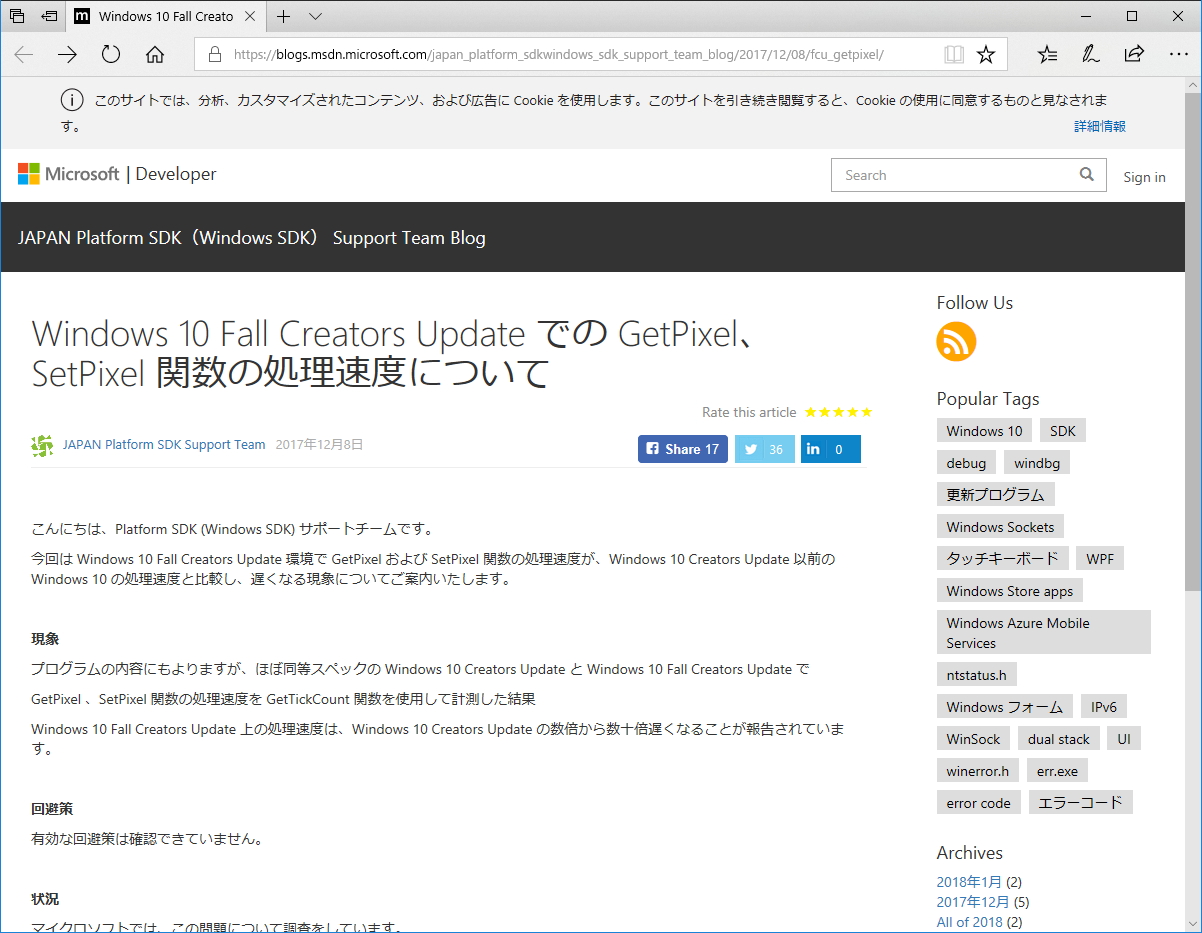Screen dimensions: 1202x933
Task: Start Make a Web Note annotation
Action: (1091, 54)
